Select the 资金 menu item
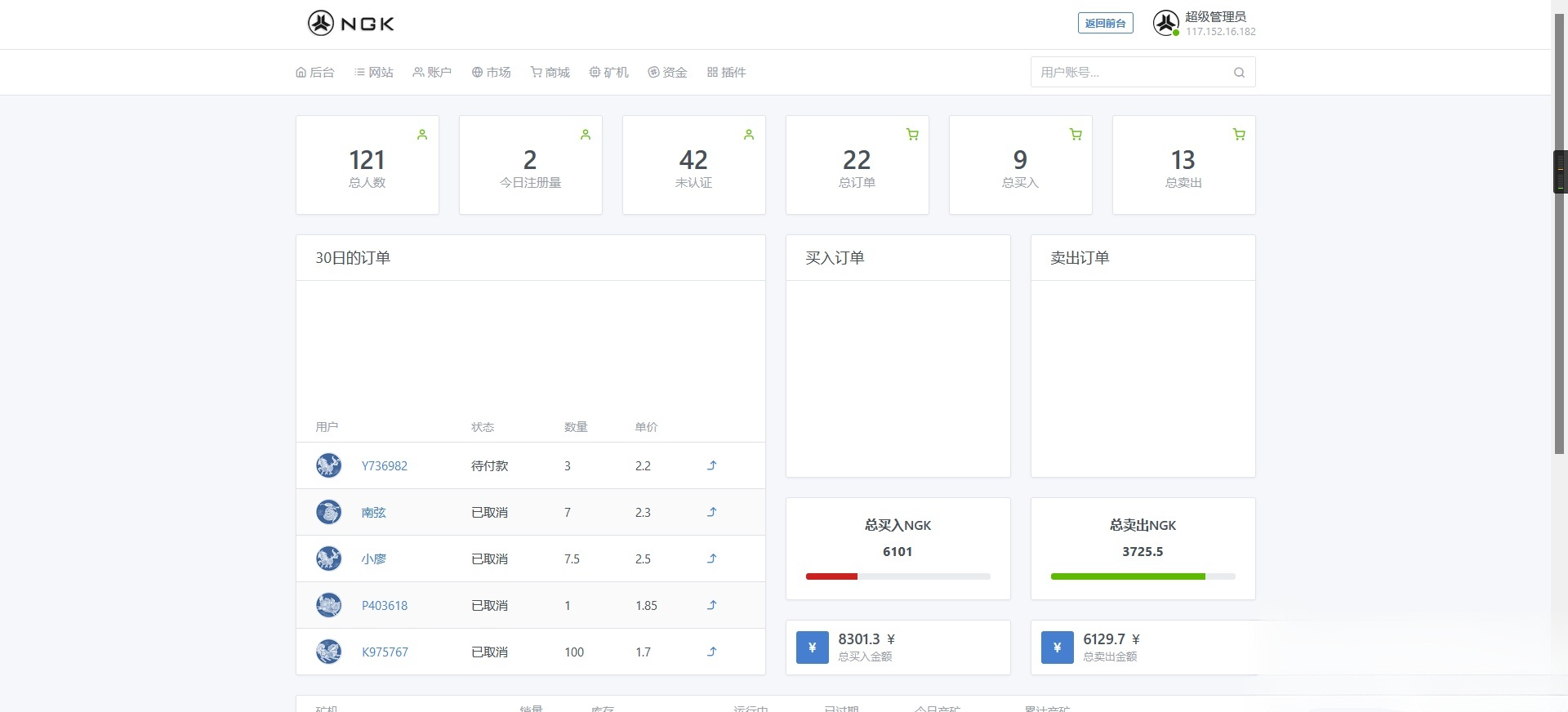Image resolution: width=1568 pixels, height=712 pixels. 667,73
